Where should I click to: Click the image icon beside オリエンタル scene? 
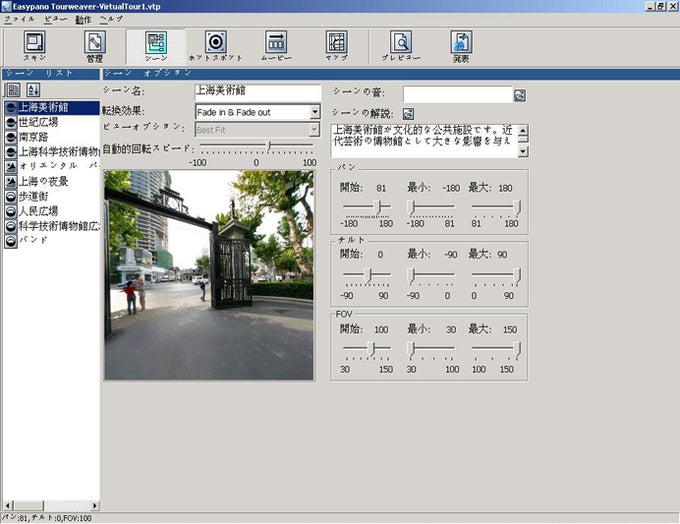(11, 167)
